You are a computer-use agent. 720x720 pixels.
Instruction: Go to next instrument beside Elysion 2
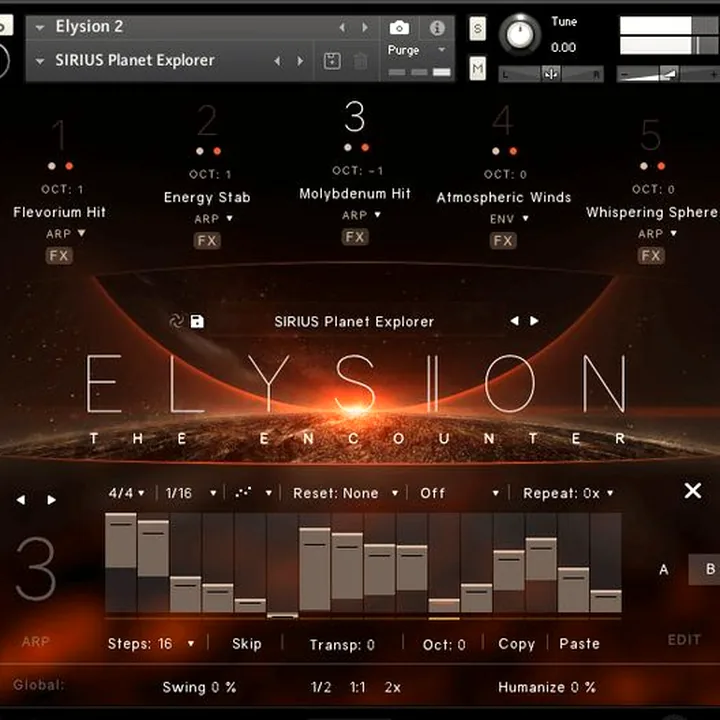pos(365,28)
